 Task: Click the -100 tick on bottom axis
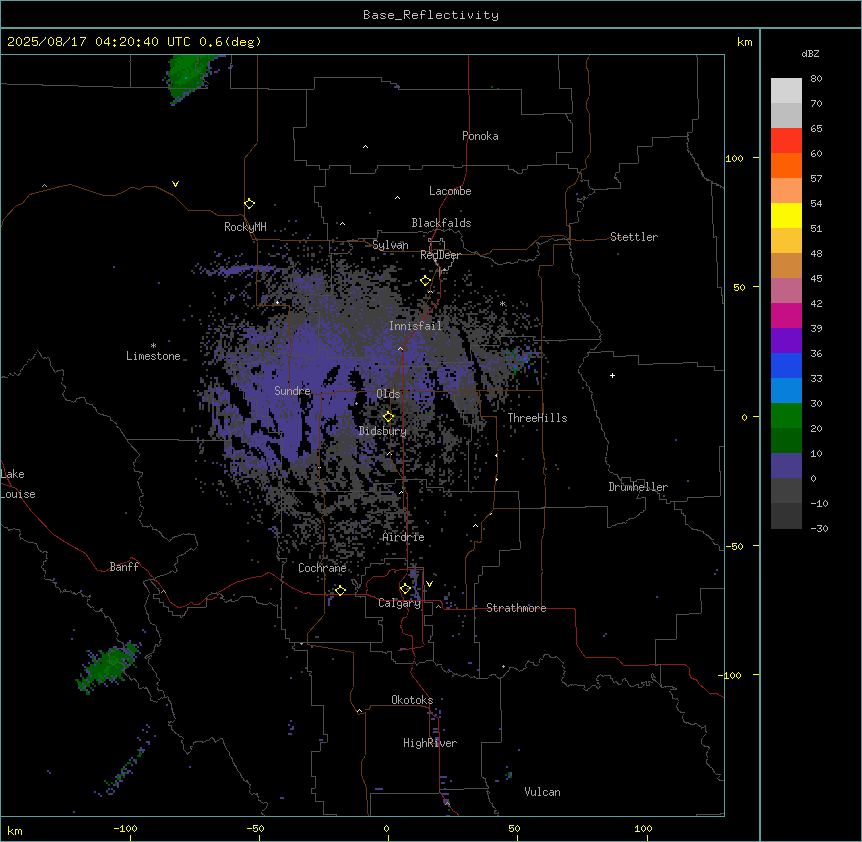point(125,828)
